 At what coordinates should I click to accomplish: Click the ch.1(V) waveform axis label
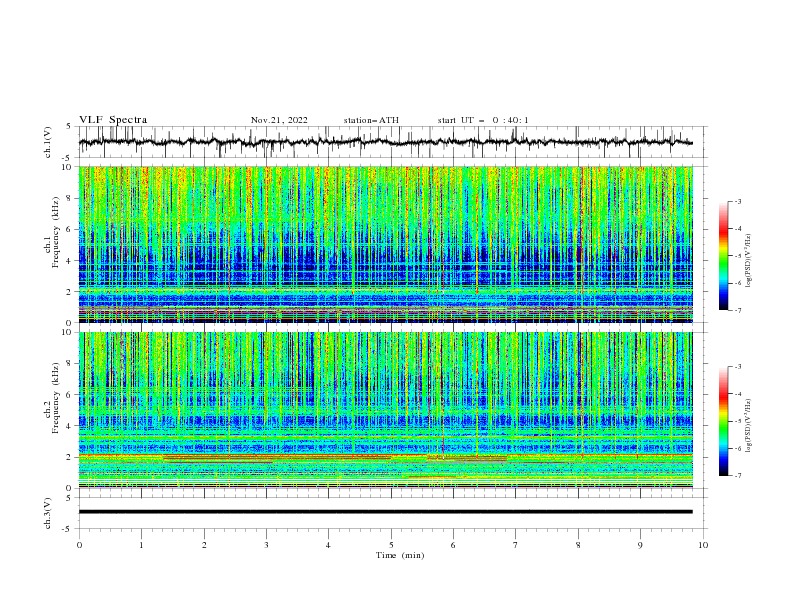click(x=48, y=142)
